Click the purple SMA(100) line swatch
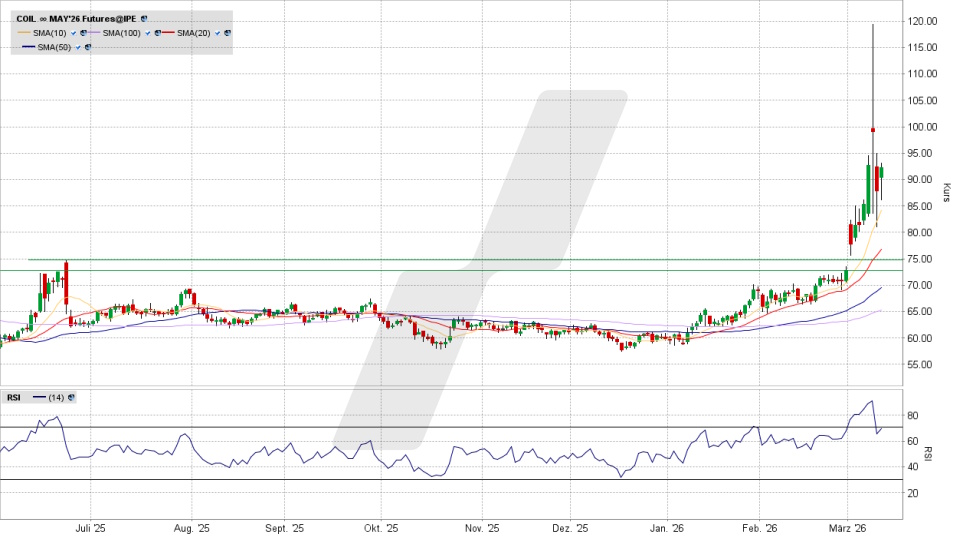Image resolution: width=960 pixels, height=540 pixels. pyautogui.click(x=95, y=33)
